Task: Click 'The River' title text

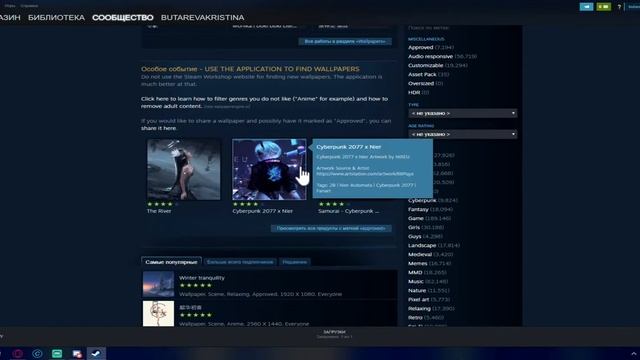Action: (x=159, y=211)
